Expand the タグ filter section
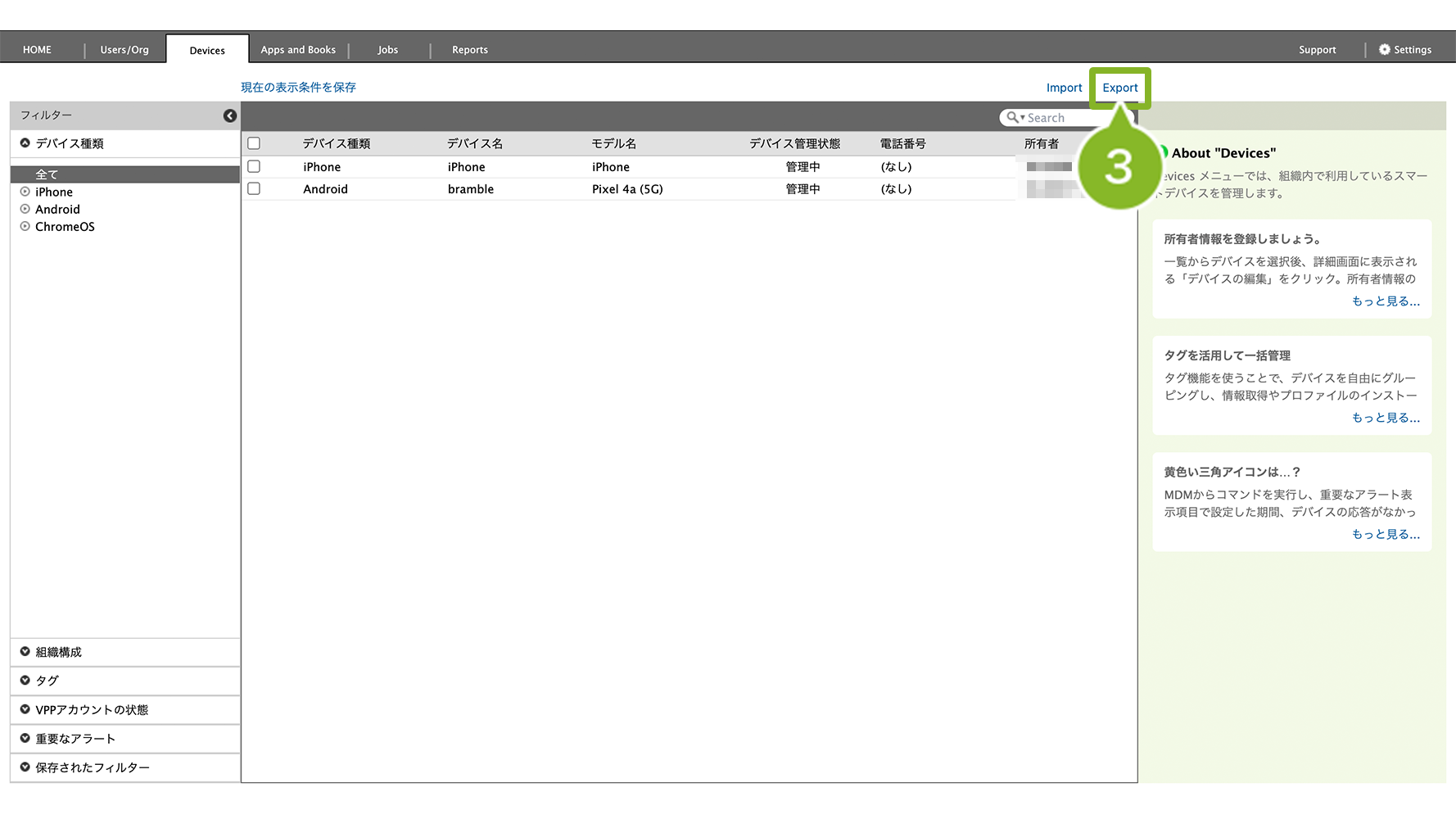The width and height of the screenshot is (1456, 819). point(25,681)
